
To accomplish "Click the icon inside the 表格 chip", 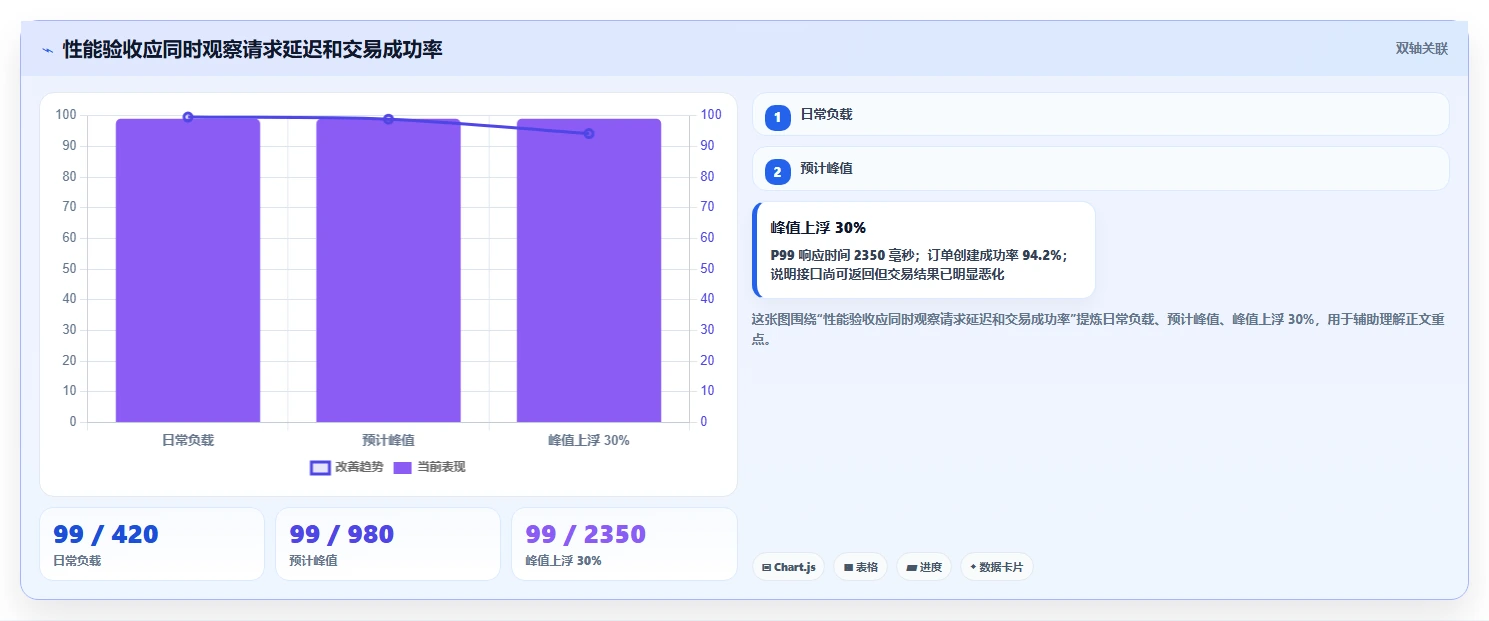I will (x=848, y=567).
